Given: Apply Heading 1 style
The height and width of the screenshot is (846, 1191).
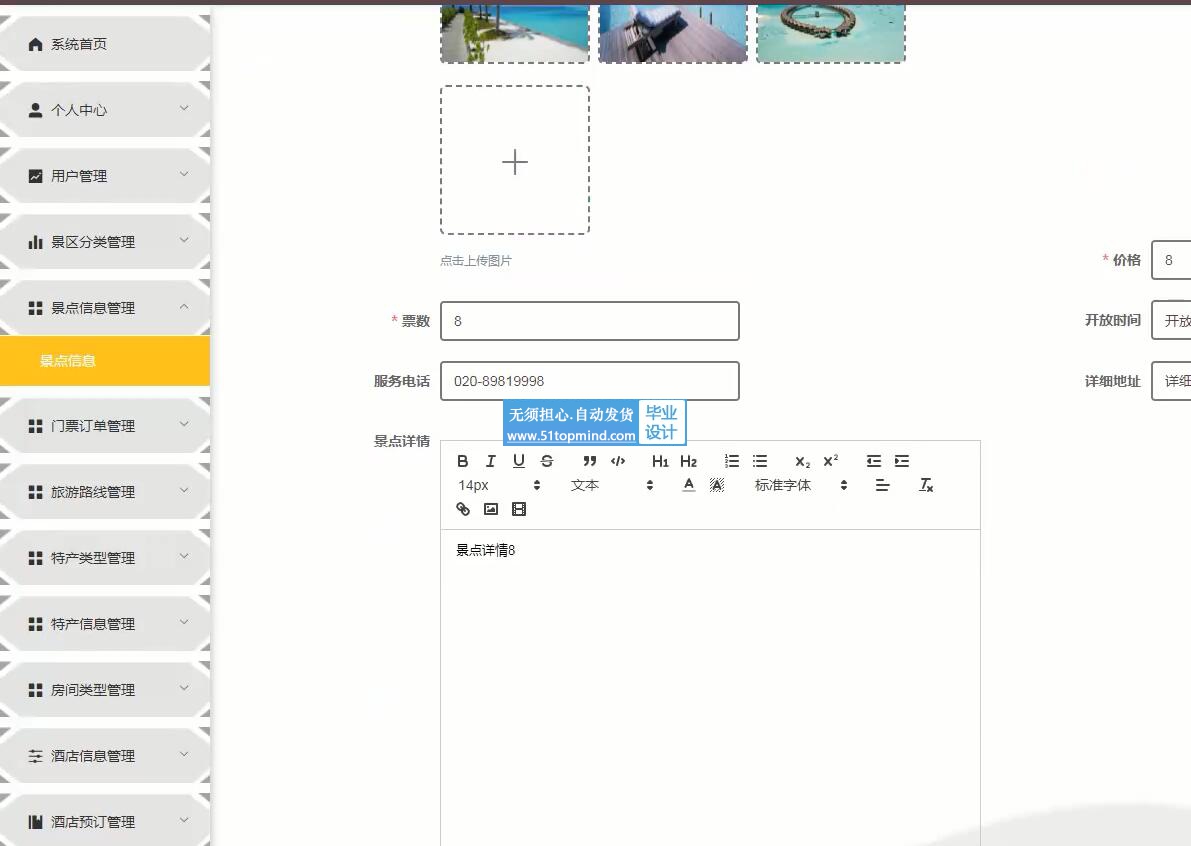Looking at the screenshot, I should point(660,461).
